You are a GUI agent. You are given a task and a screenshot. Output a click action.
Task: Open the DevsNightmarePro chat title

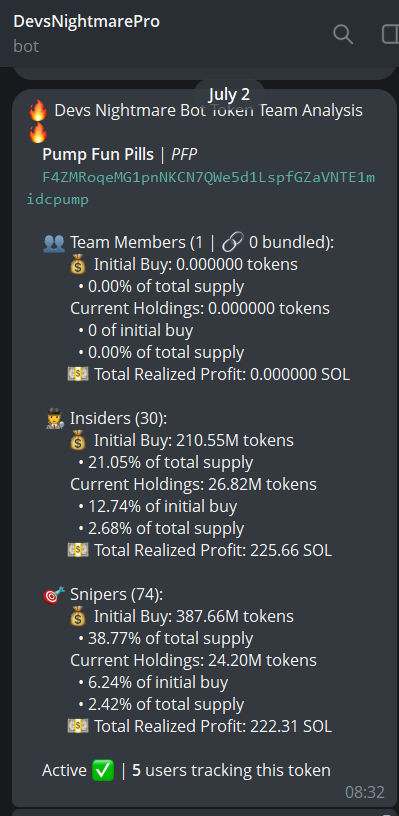(86, 21)
